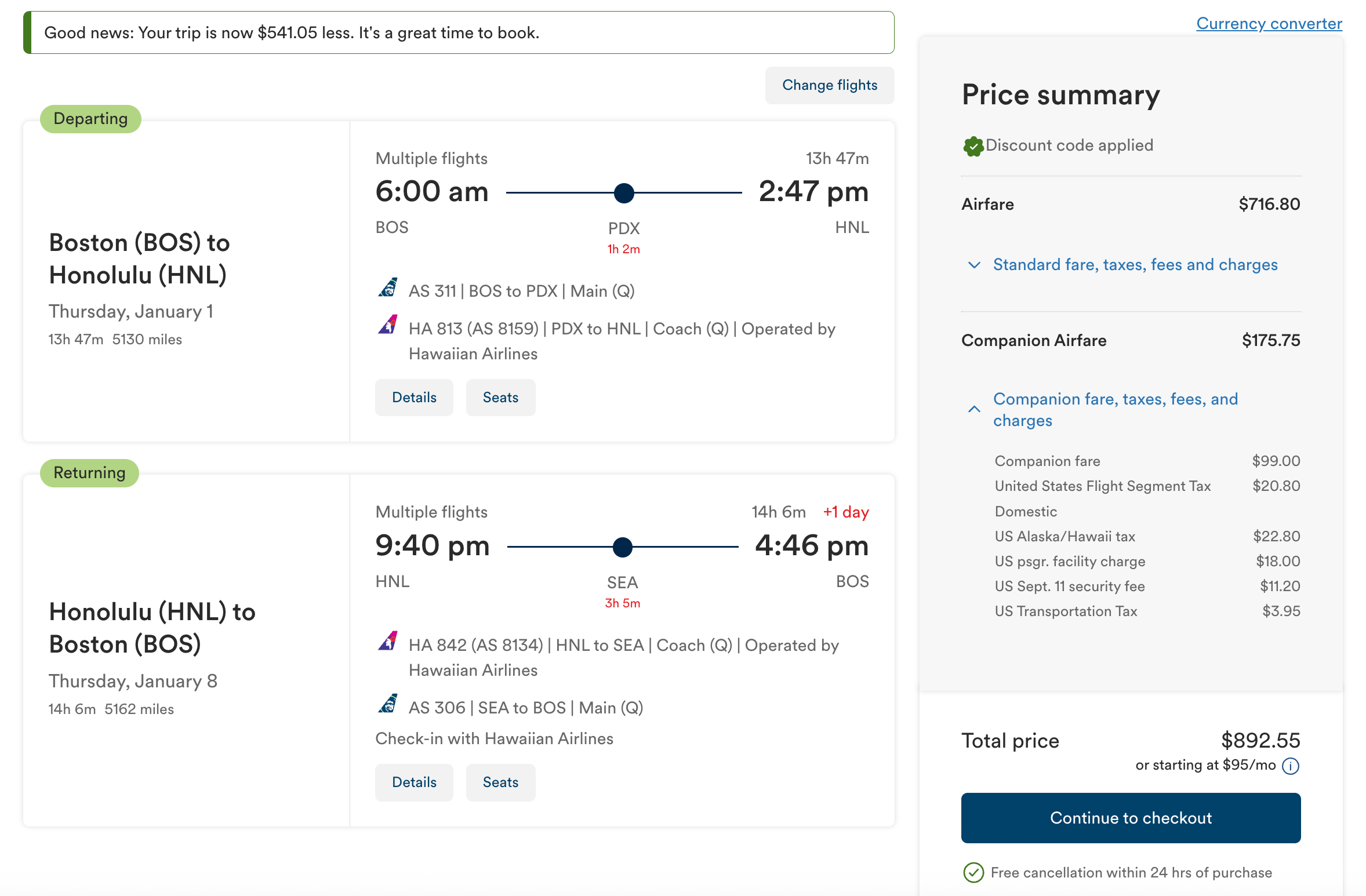Click free cancellation checkmark icon

[973, 872]
